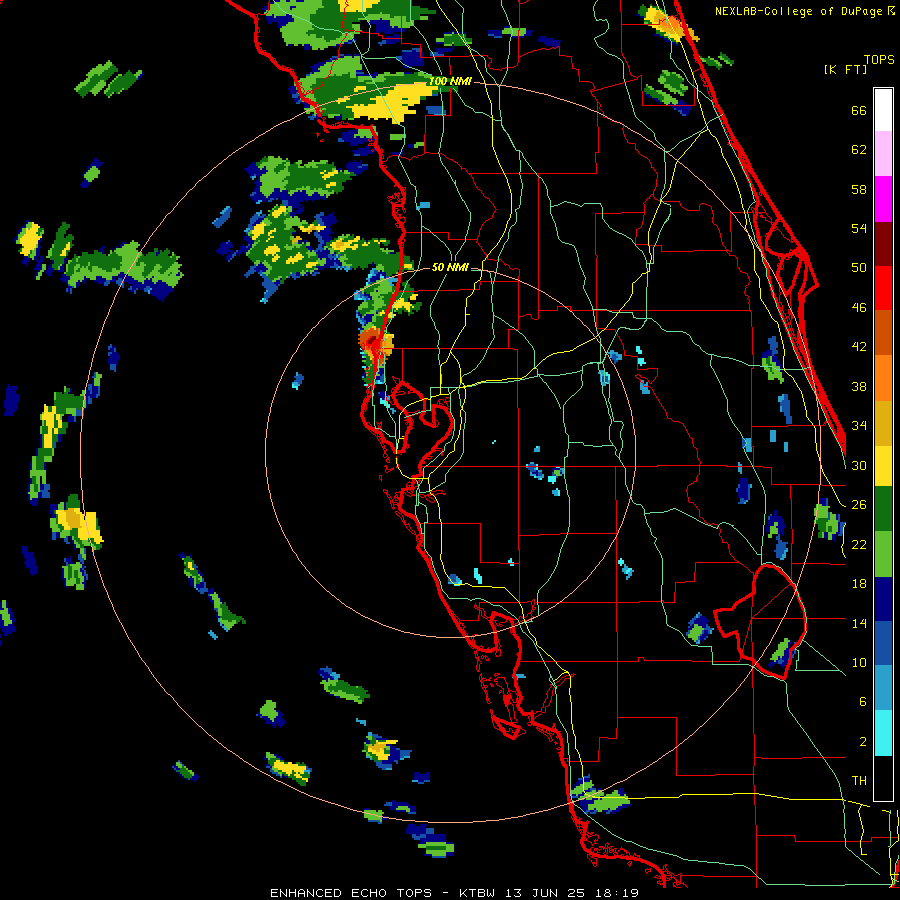
Task: Click the 14 value on the scale
Action: click(x=859, y=623)
